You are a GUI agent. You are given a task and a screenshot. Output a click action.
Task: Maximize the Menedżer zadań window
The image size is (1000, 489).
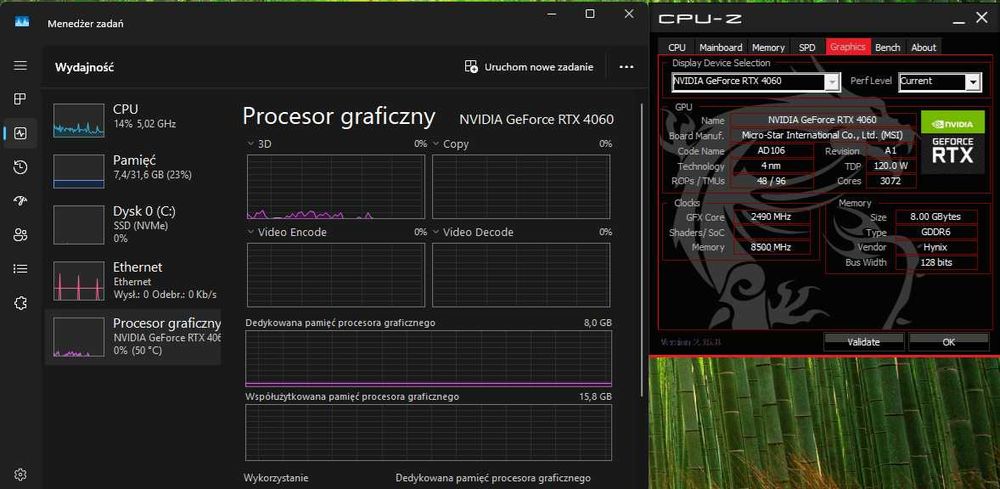[590, 13]
